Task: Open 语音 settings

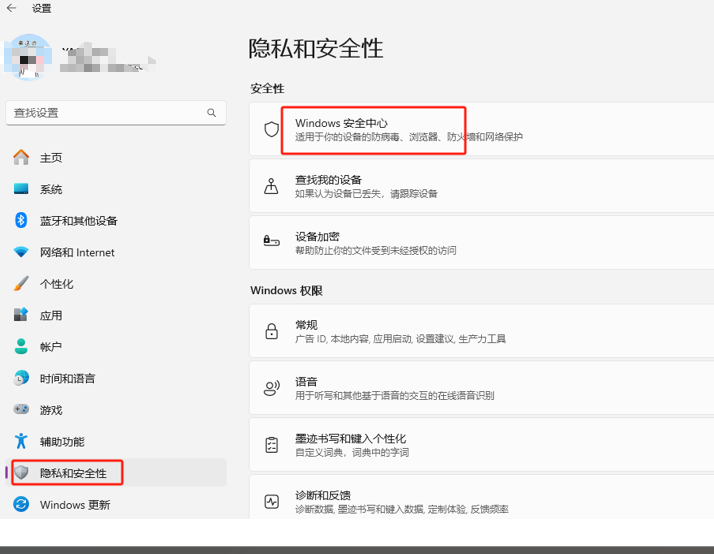Action: point(482,388)
